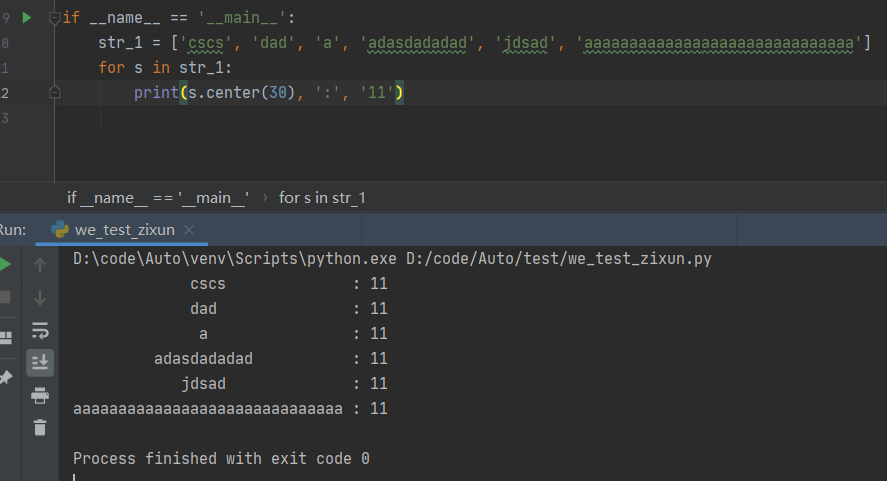Viewport: 887px width, 481px height.
Task: Click the stop process square icon
Action: pyautogui.click(x=5, y=297)
